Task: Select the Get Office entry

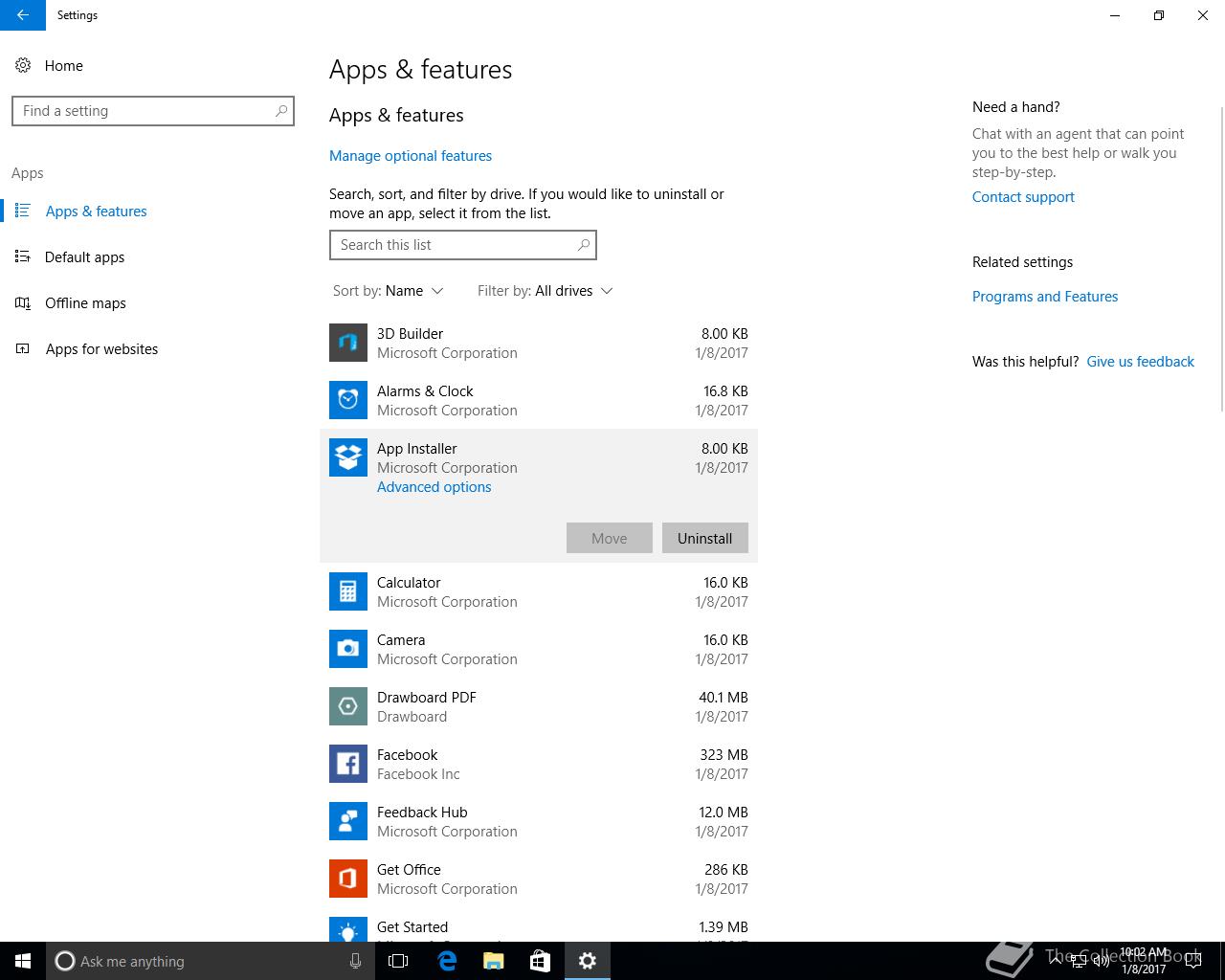Action: (539, 879)
